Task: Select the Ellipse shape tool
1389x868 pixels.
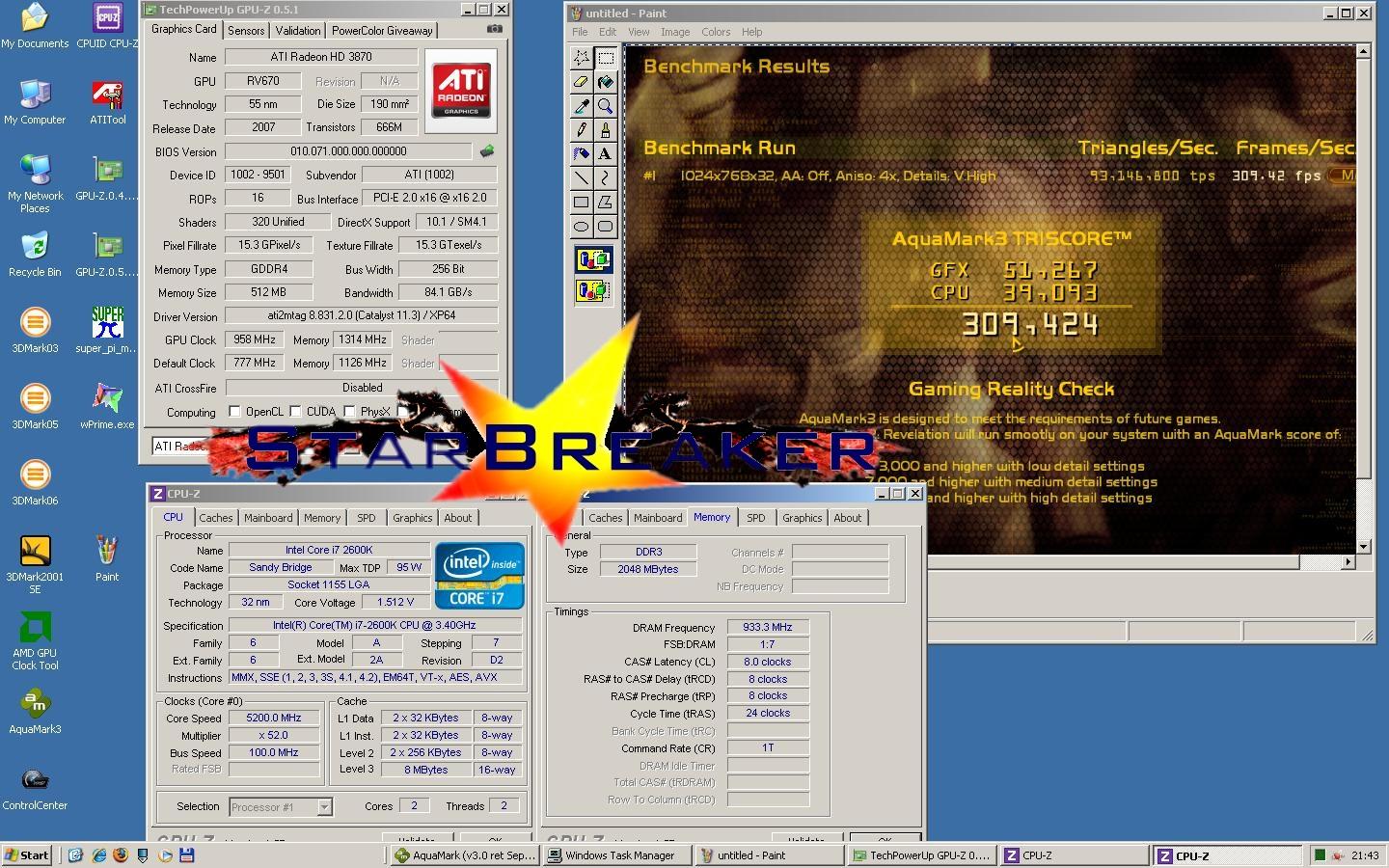Action: [581, 227]
